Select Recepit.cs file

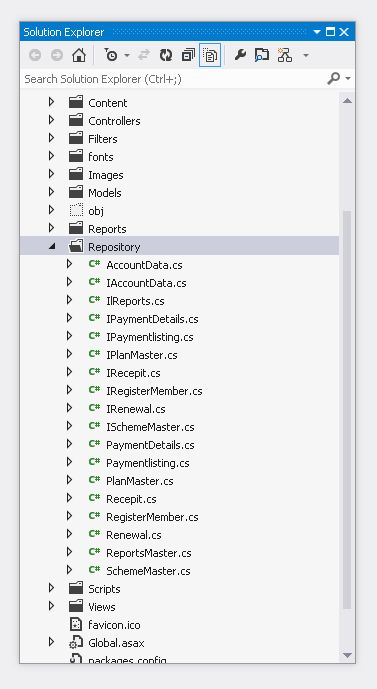pyautogui.click(x=131, y=499)
